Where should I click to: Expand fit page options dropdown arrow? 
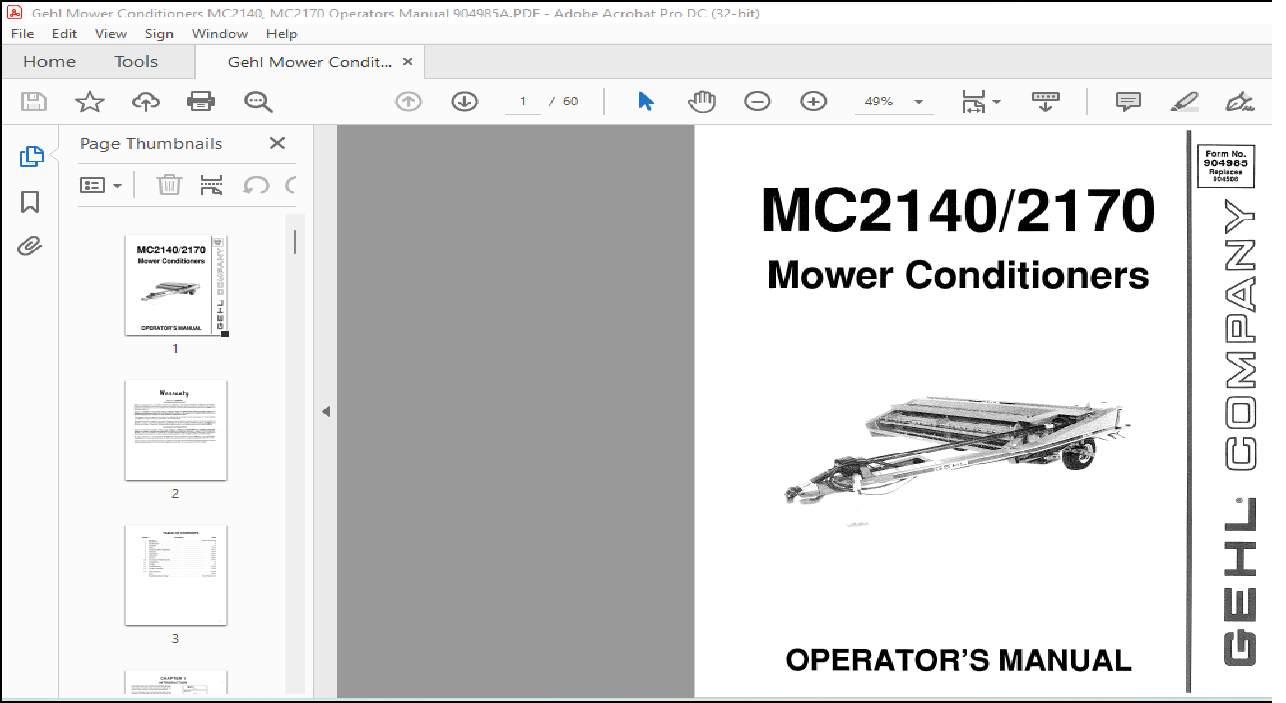point(996,102)
